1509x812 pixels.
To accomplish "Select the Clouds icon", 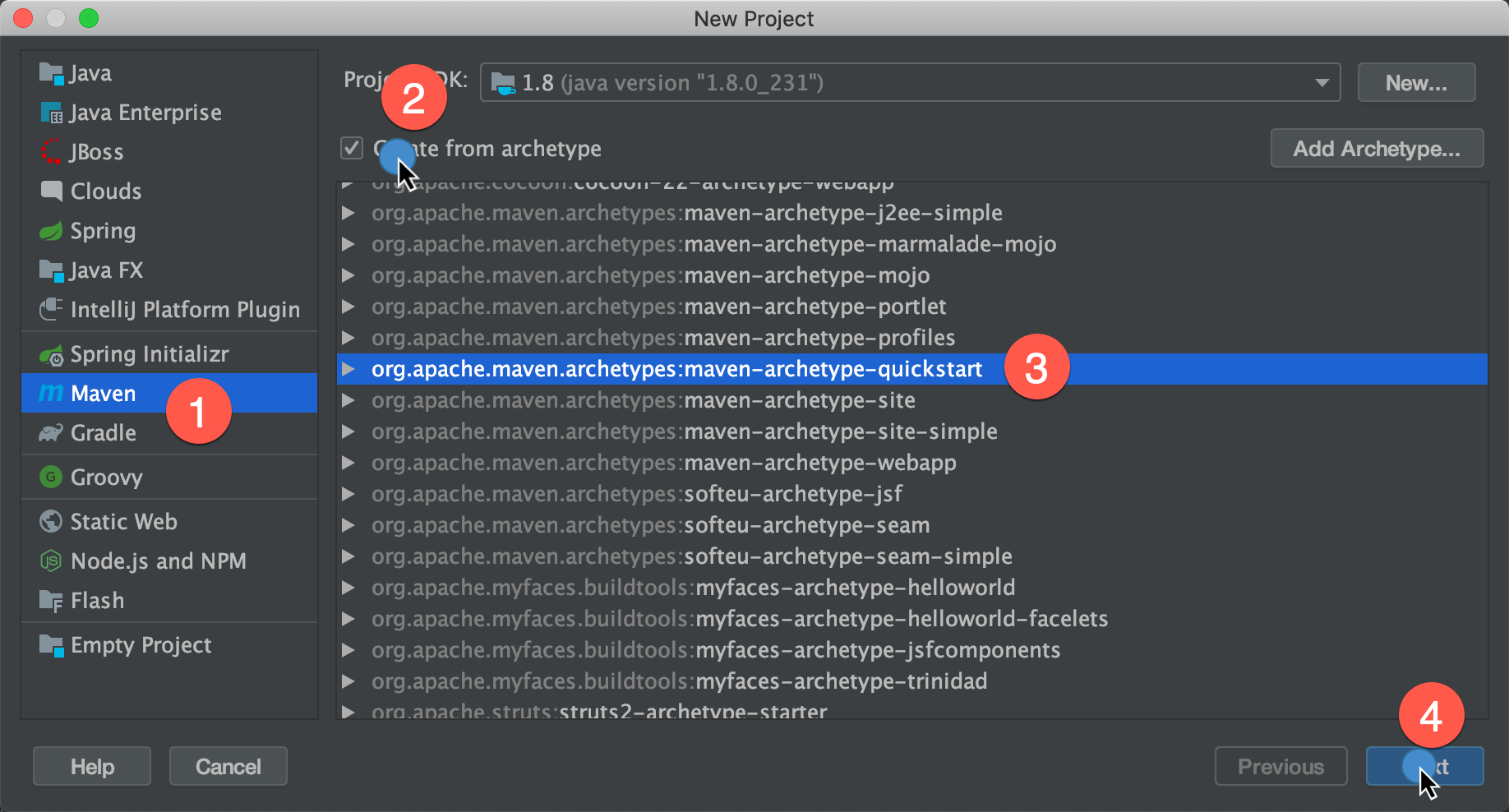I will (x=51, y=191).
